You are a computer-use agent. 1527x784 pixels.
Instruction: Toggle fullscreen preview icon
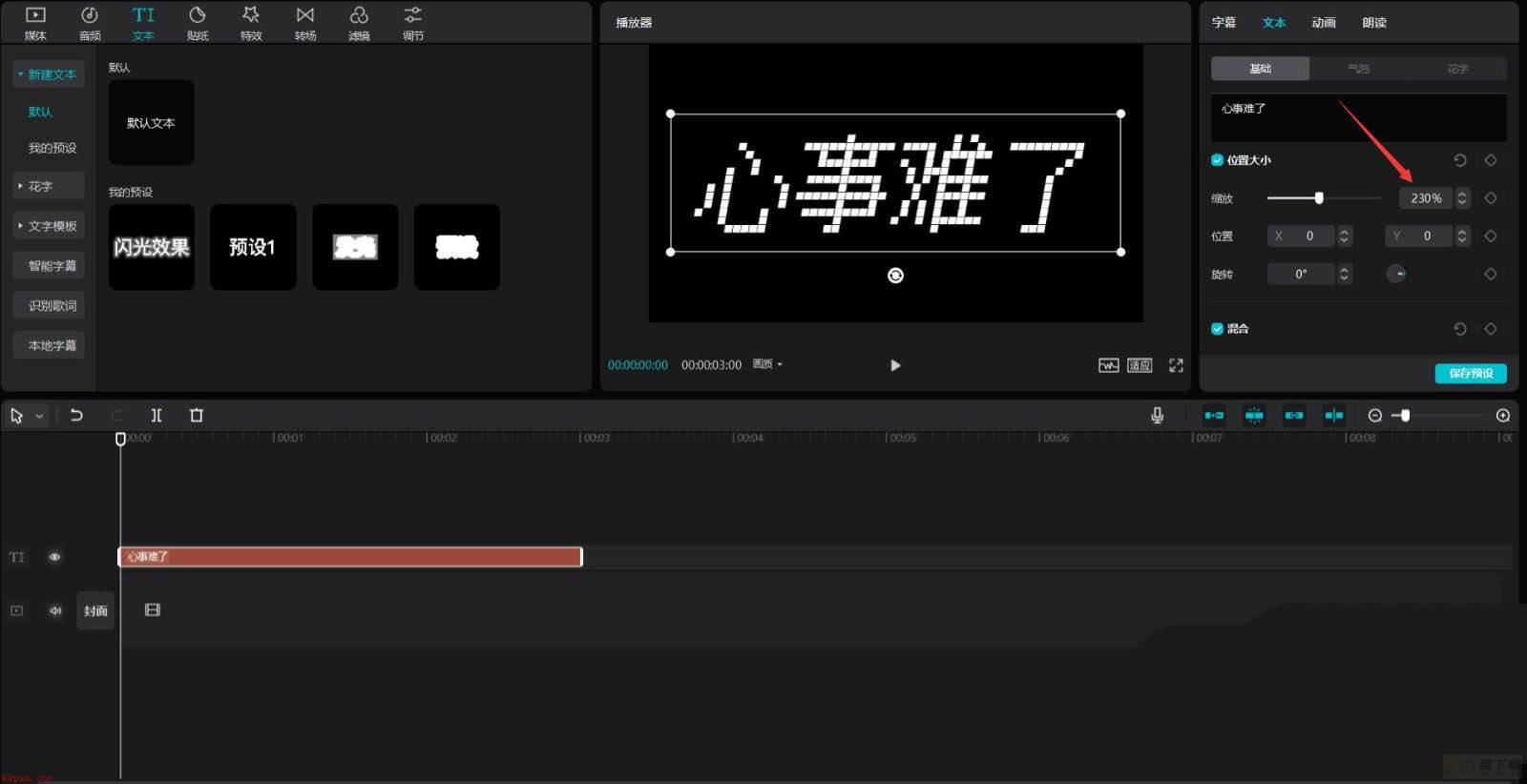[1176, 365]
